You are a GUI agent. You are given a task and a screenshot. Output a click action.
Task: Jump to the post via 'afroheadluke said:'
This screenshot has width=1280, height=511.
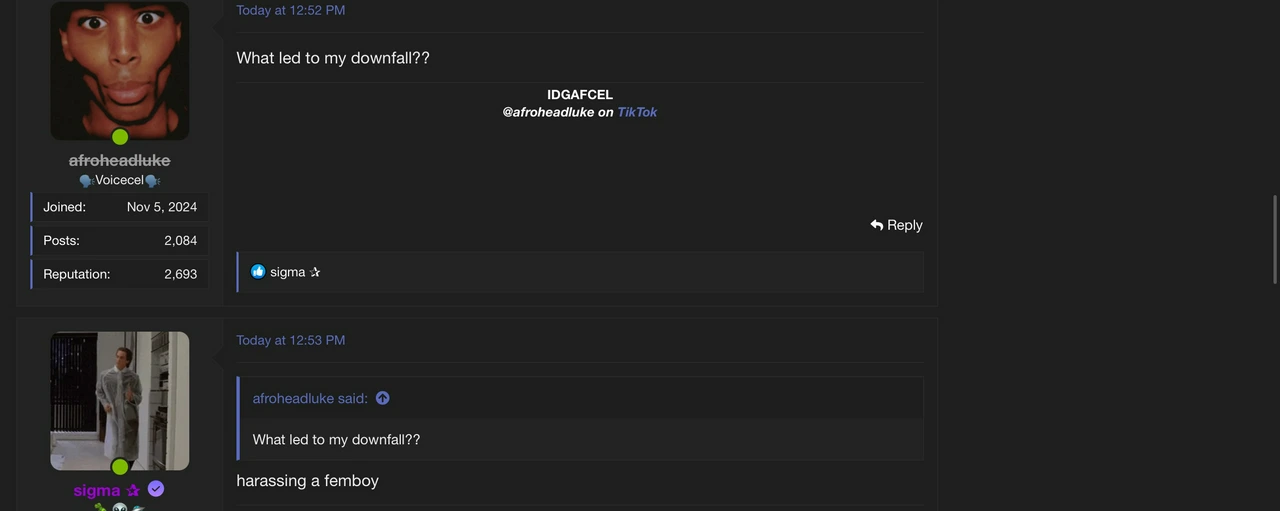(x=310, y=398)
